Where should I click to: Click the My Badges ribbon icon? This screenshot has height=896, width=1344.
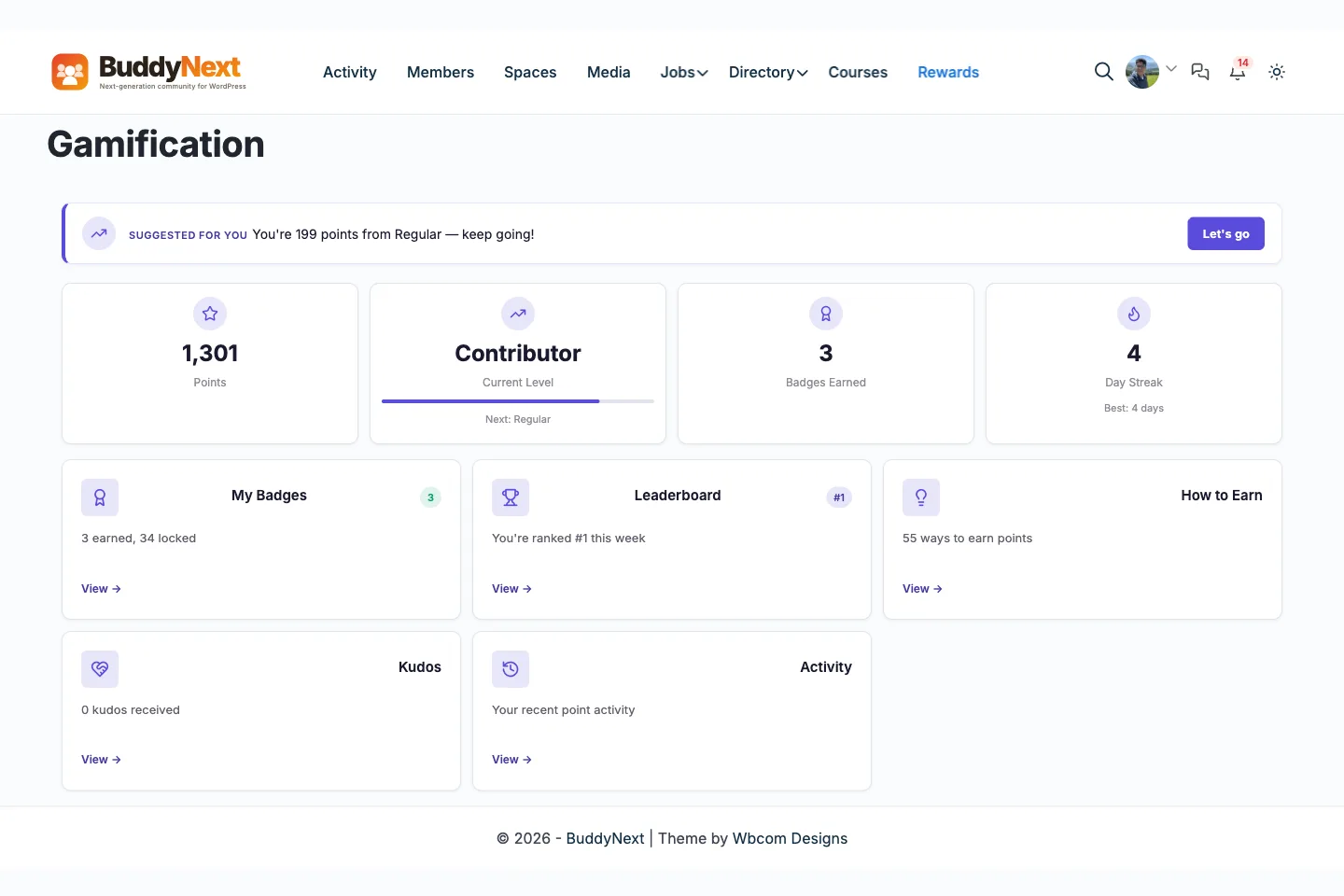click(x=100, y=497)
